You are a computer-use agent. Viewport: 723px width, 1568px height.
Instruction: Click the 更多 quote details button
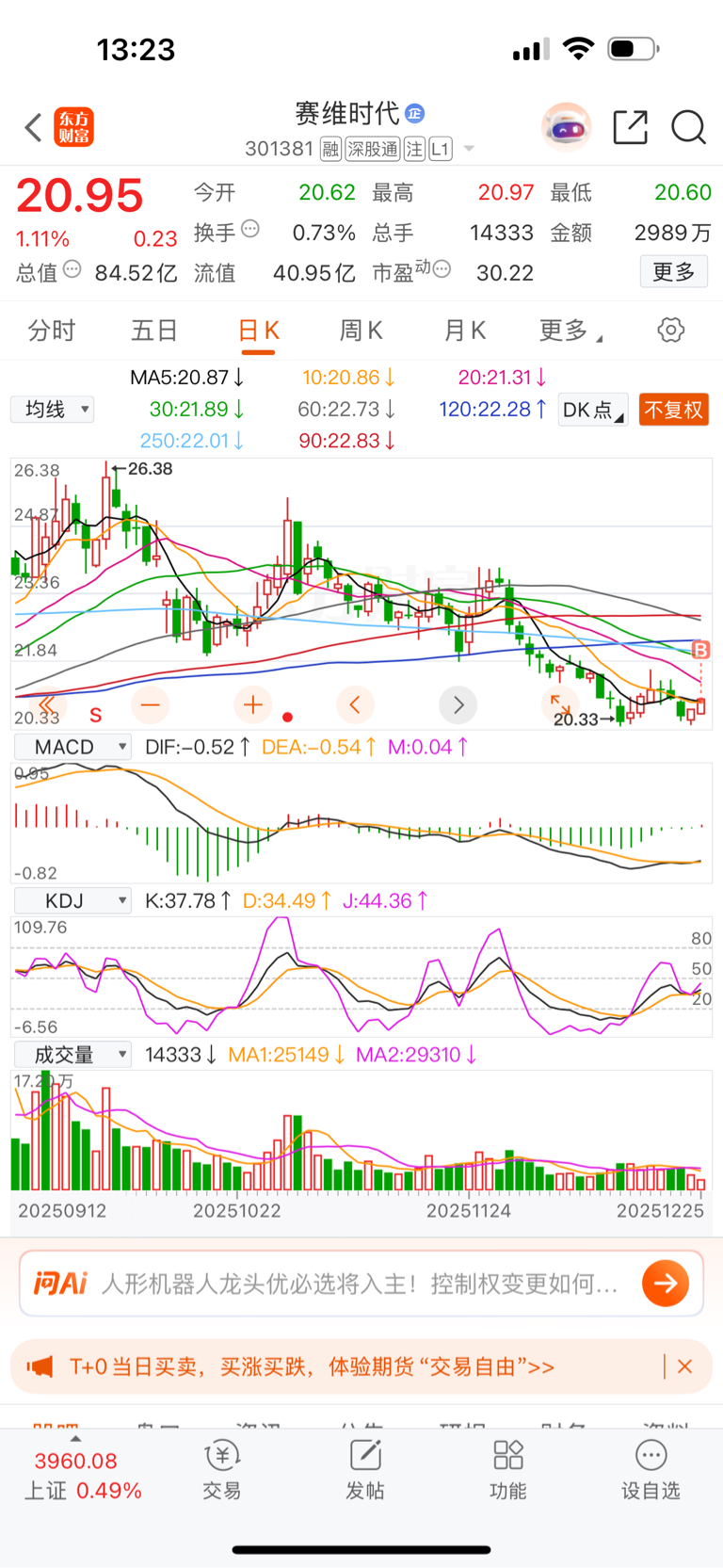pos(673,272)
